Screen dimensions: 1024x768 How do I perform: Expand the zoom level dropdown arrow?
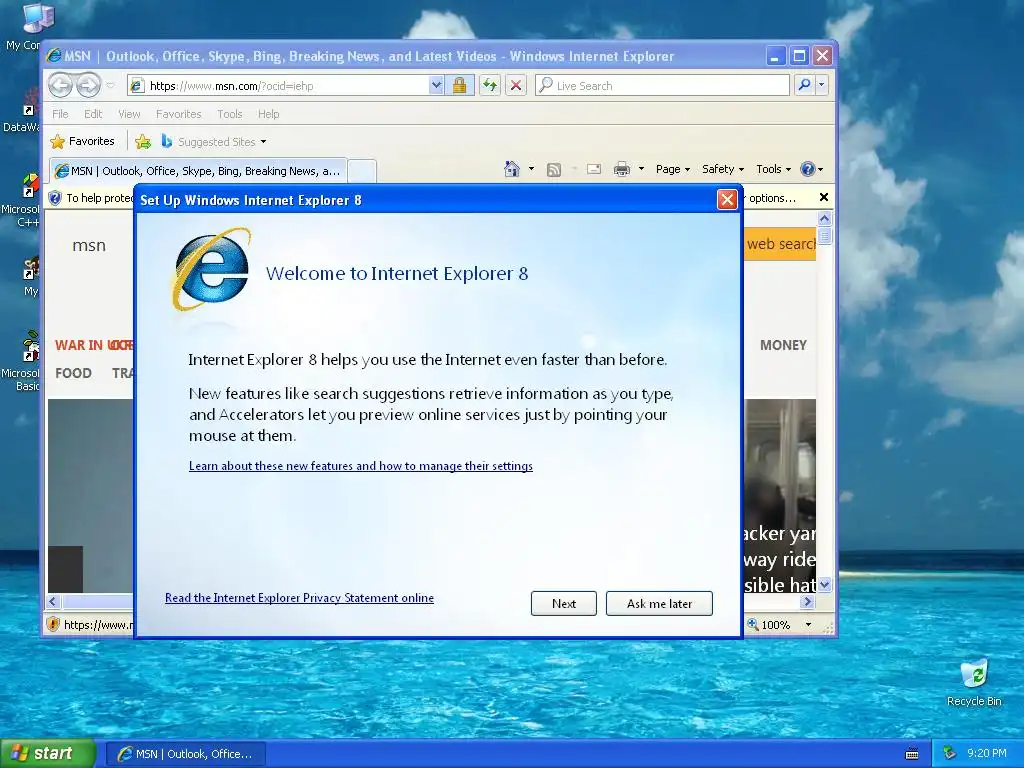coord(808,625)
